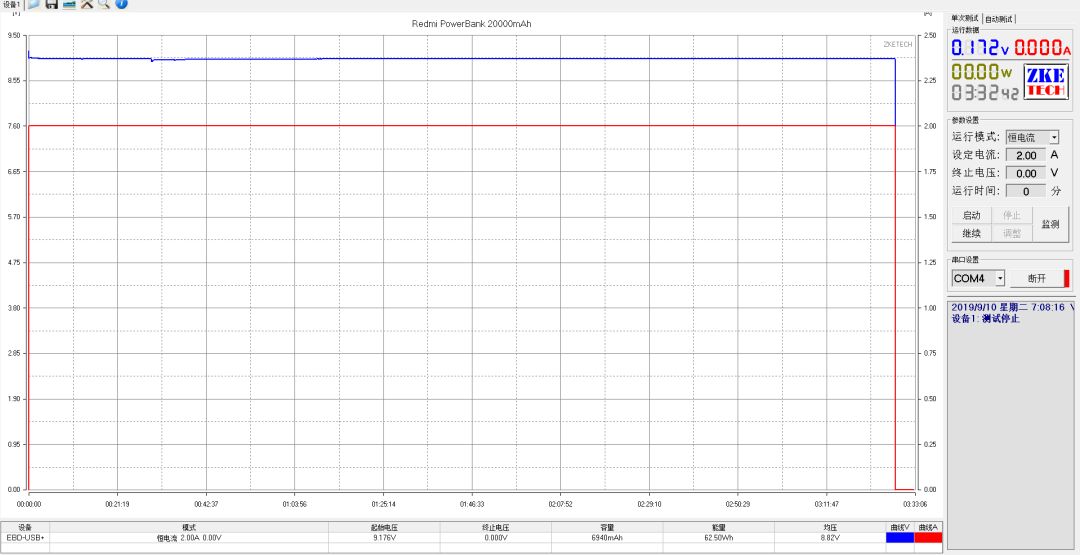Click the 运行时间 0 input field

click(x=1026, y=191)
